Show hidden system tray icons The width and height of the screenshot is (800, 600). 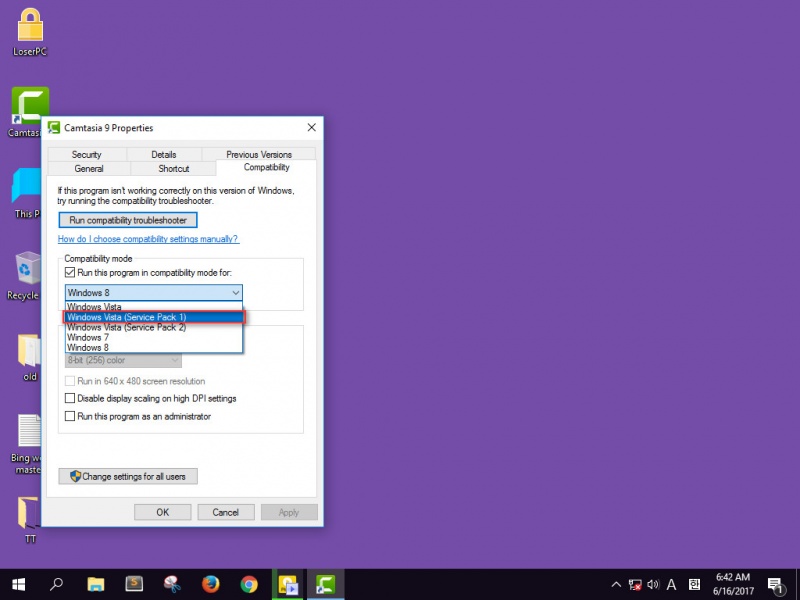(616, 585)
